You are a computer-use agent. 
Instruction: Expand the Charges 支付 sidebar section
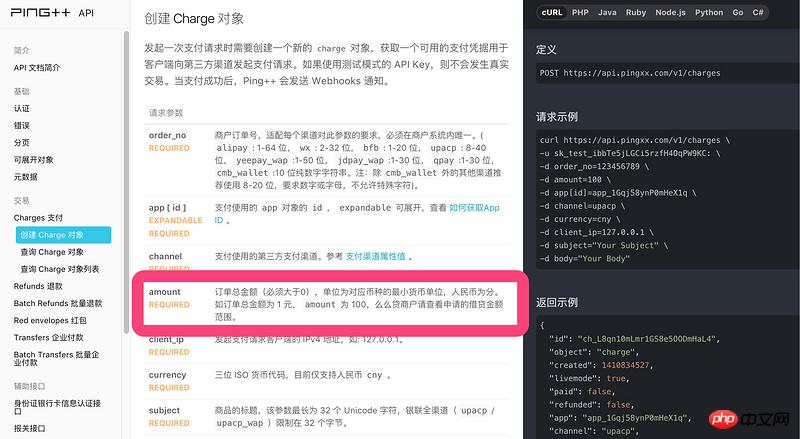click(38, 218)
